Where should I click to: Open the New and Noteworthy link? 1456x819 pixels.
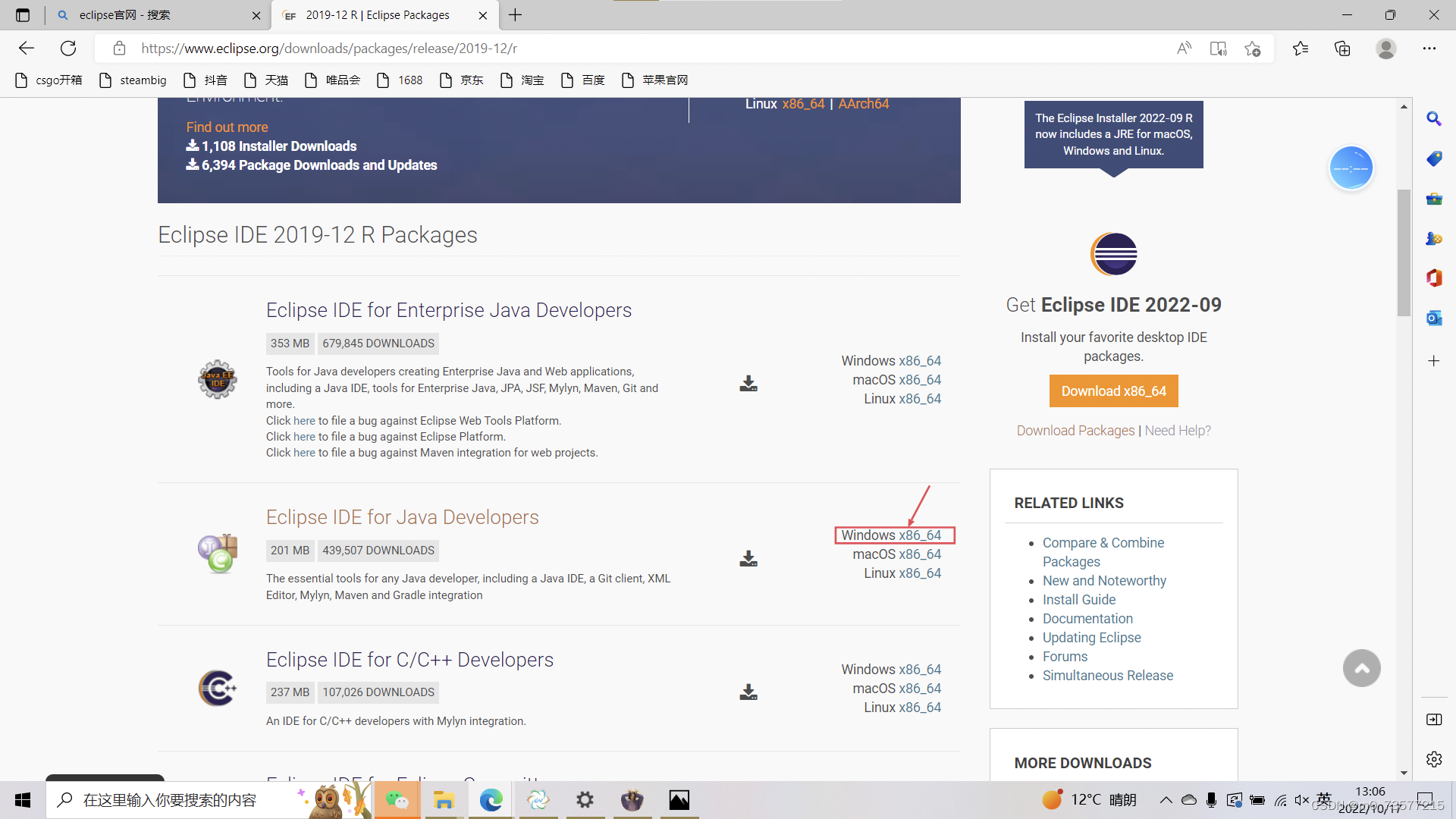1104,581
